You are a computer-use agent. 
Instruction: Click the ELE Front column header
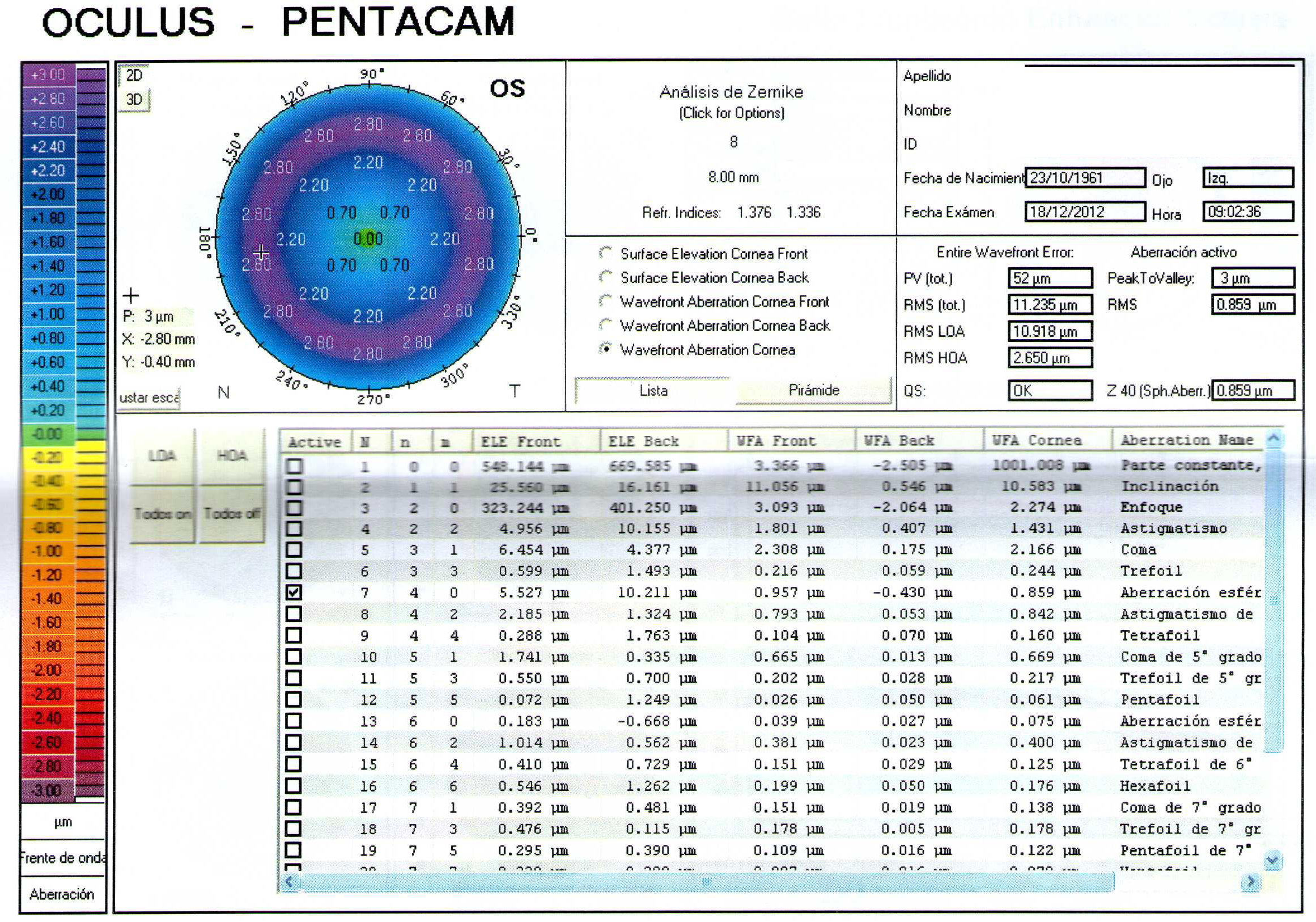(x=537, y=442)
